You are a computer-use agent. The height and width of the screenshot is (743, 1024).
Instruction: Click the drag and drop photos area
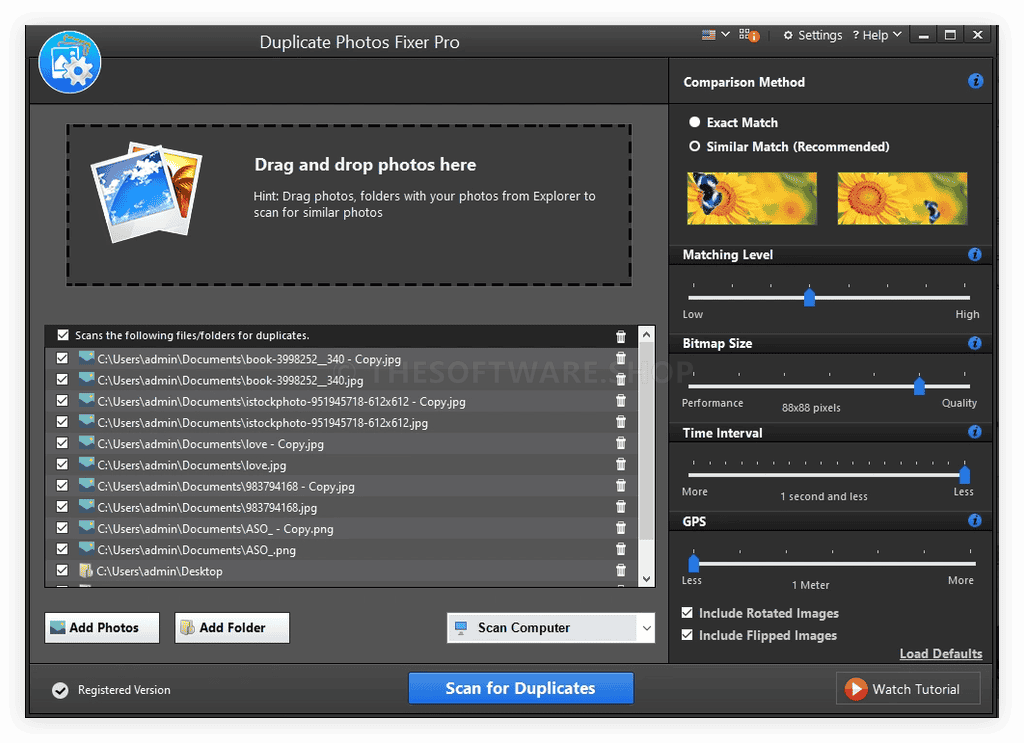[x=349, y=205]
